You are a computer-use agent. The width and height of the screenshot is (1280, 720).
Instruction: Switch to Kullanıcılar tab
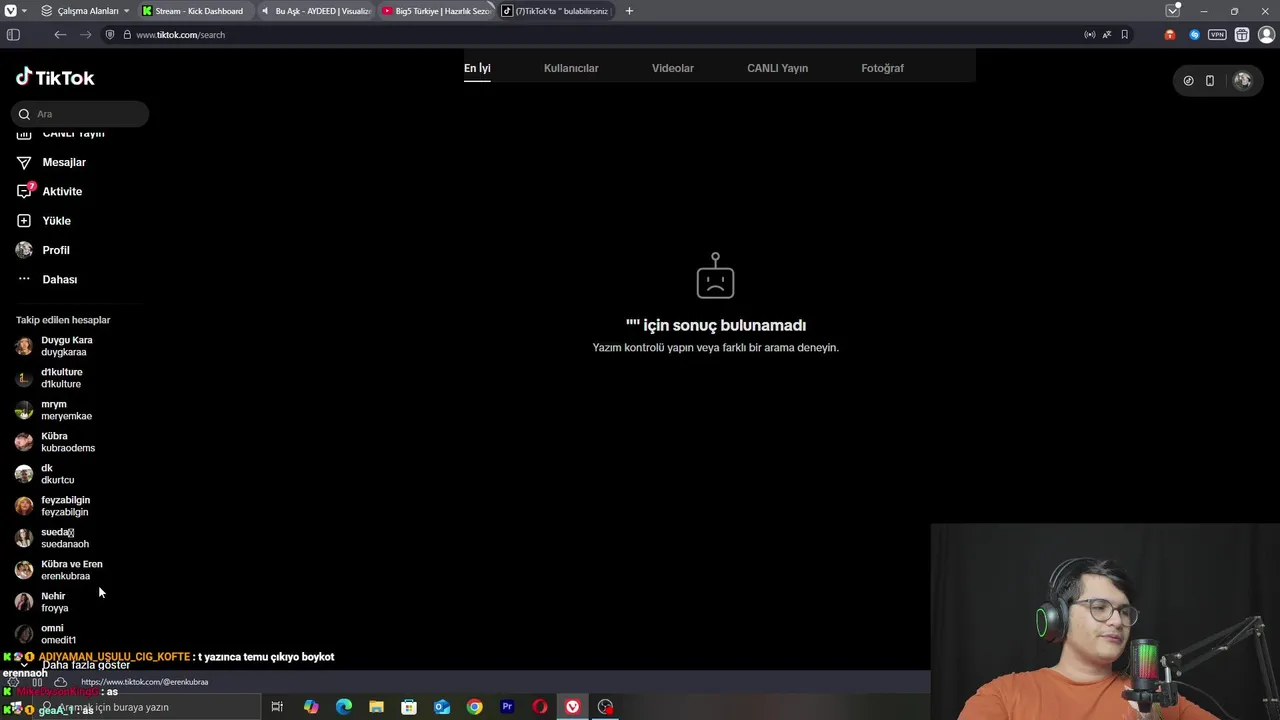[571, 68]
